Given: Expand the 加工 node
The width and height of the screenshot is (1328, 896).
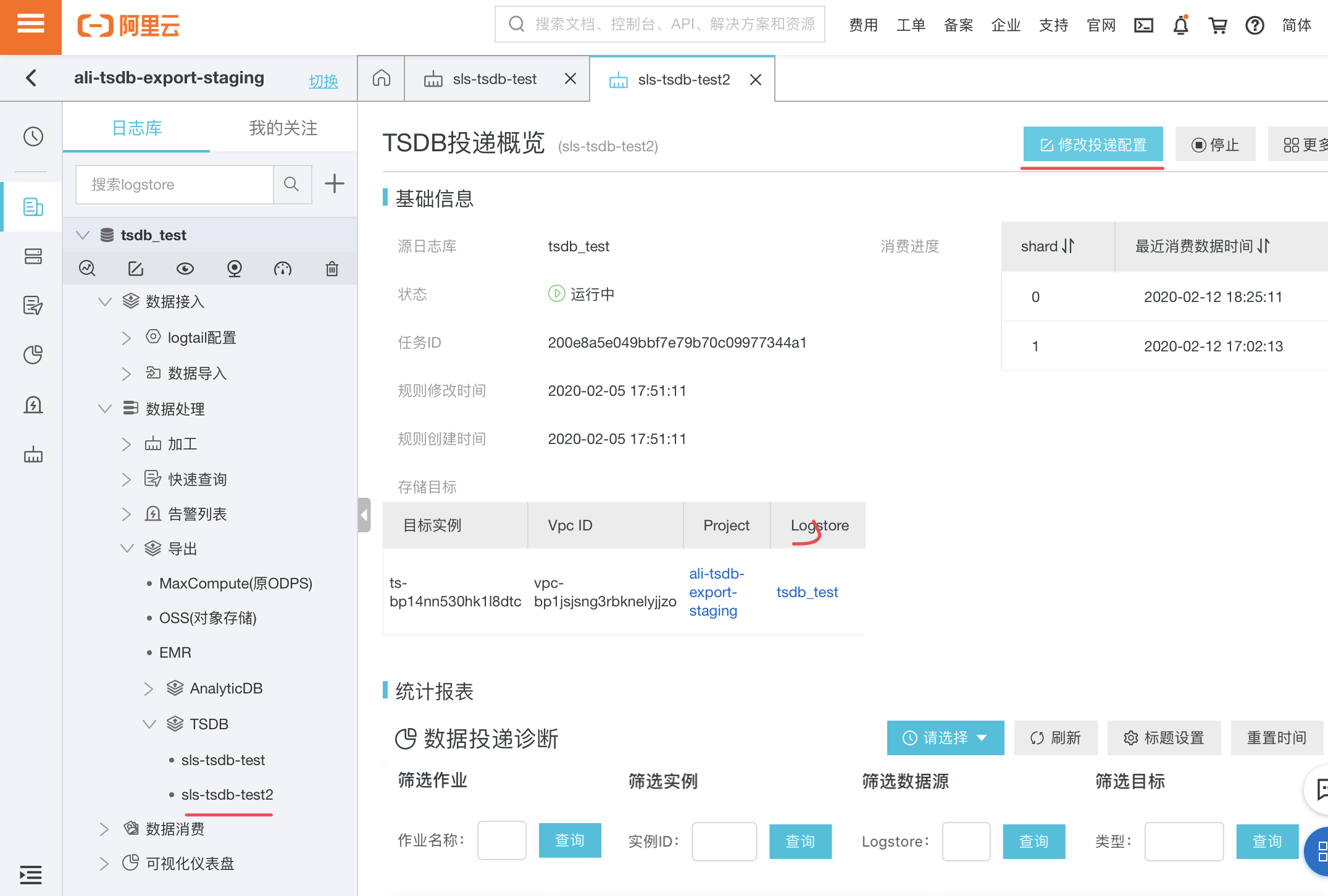Looking at the screenshot, I should [127, 445].
